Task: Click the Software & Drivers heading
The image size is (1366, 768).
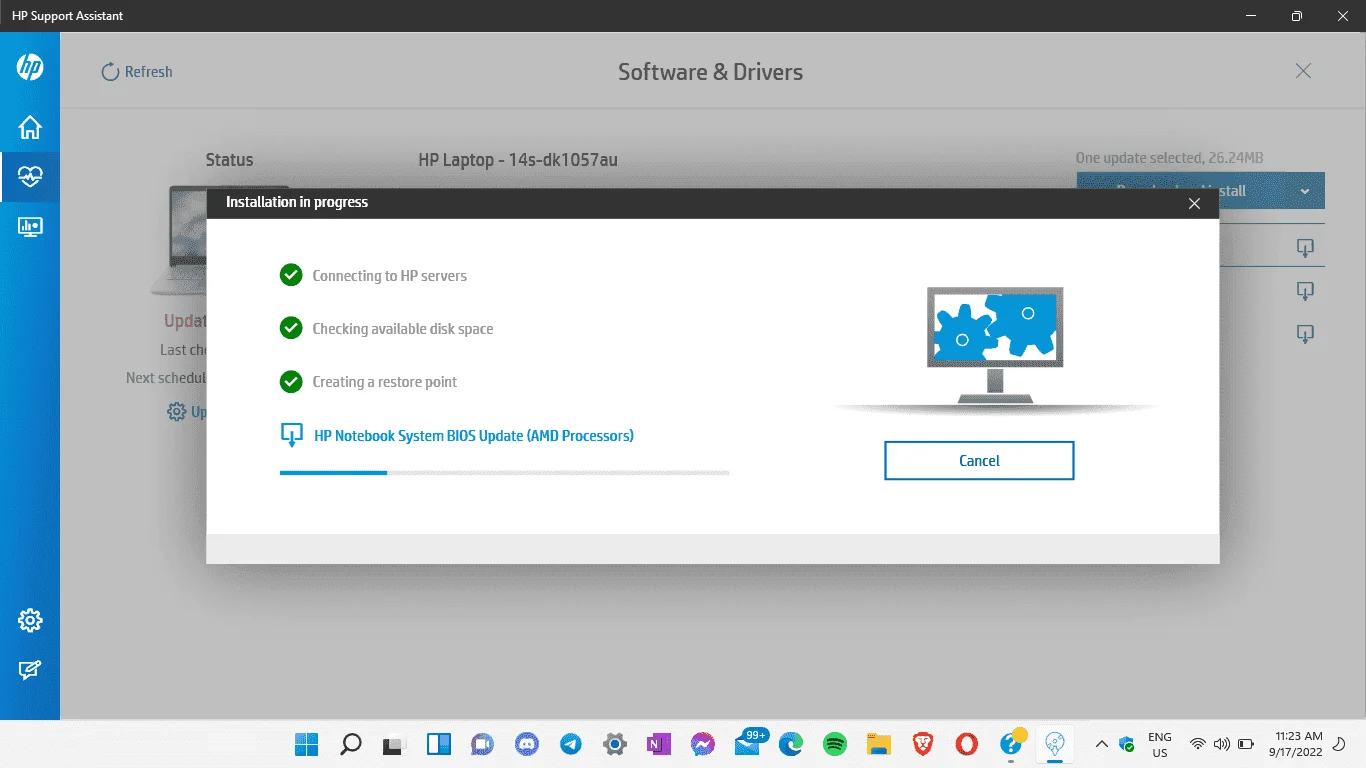Action: [710, 72]
